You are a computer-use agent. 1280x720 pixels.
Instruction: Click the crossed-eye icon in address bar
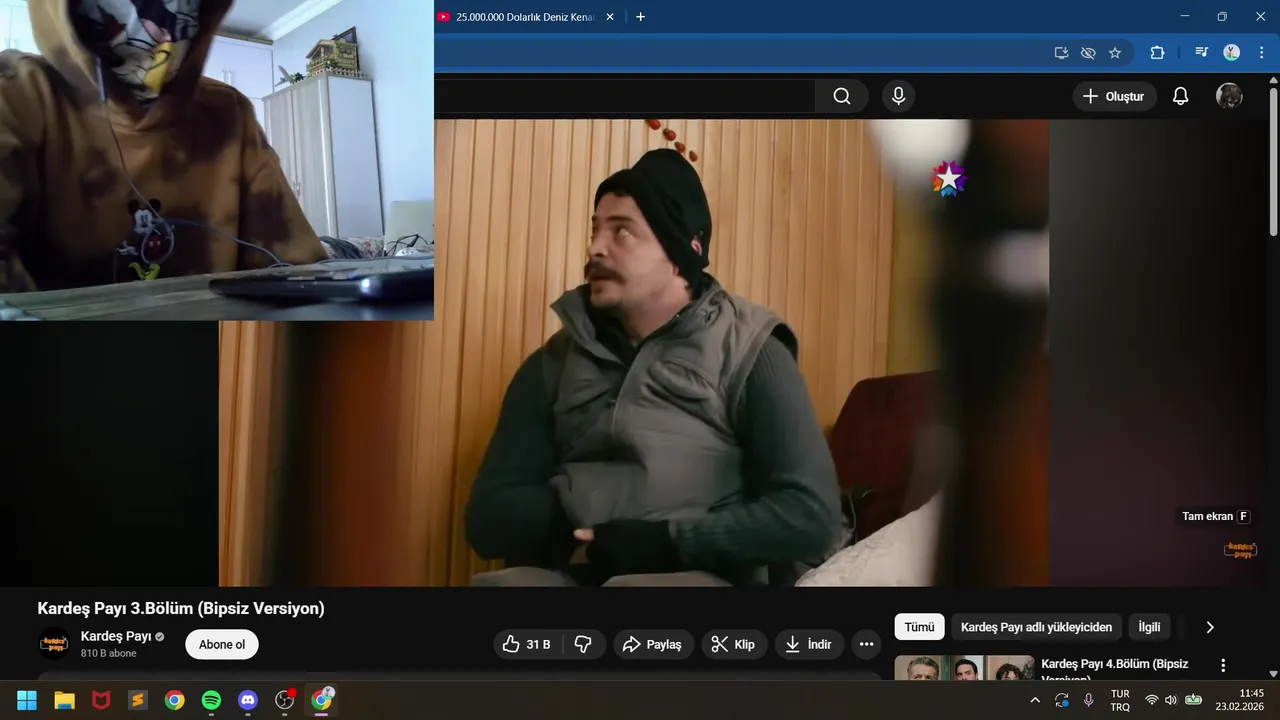click(x=1088, y=52)
